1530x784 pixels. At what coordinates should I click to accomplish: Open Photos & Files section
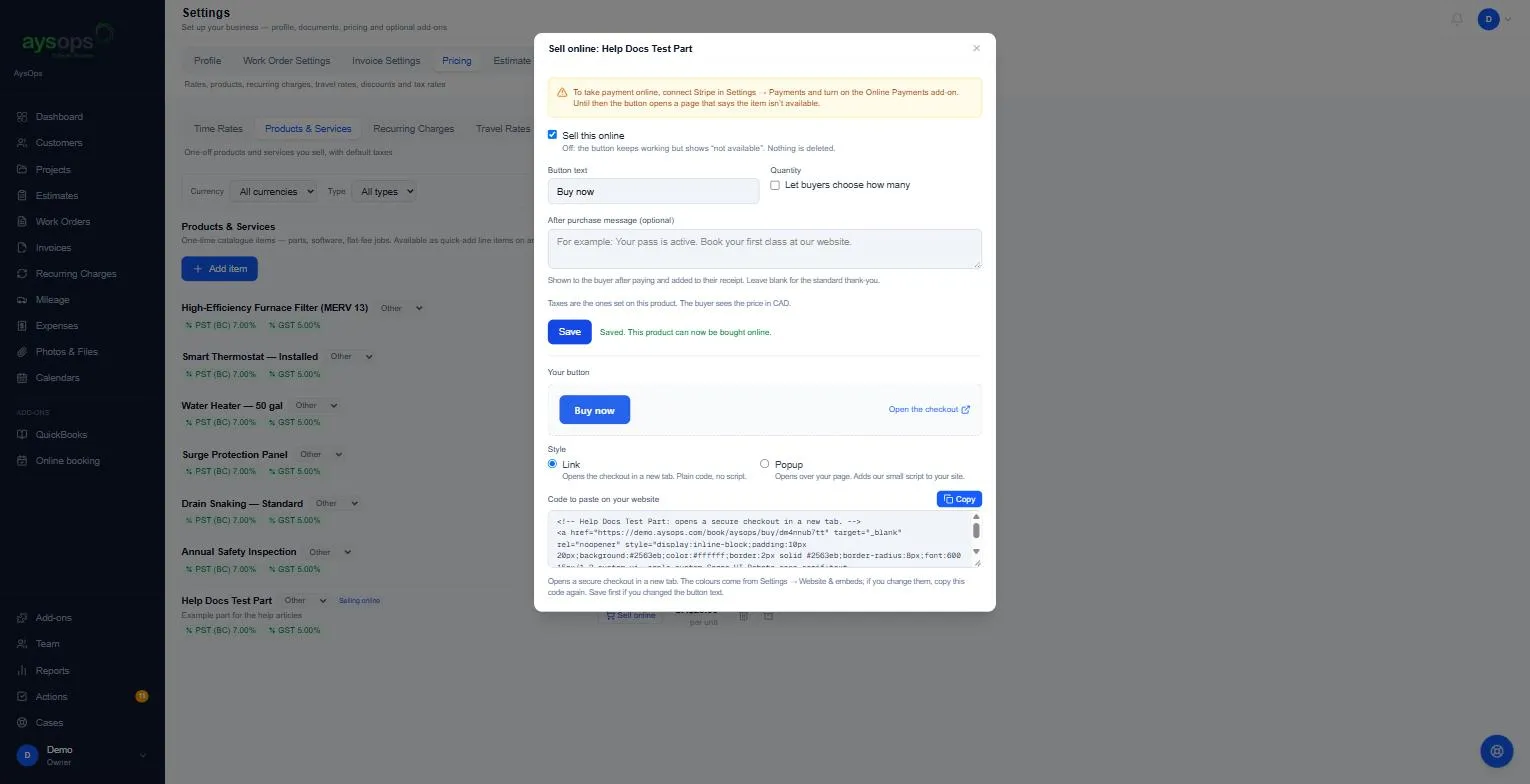(x=66, y=351)
